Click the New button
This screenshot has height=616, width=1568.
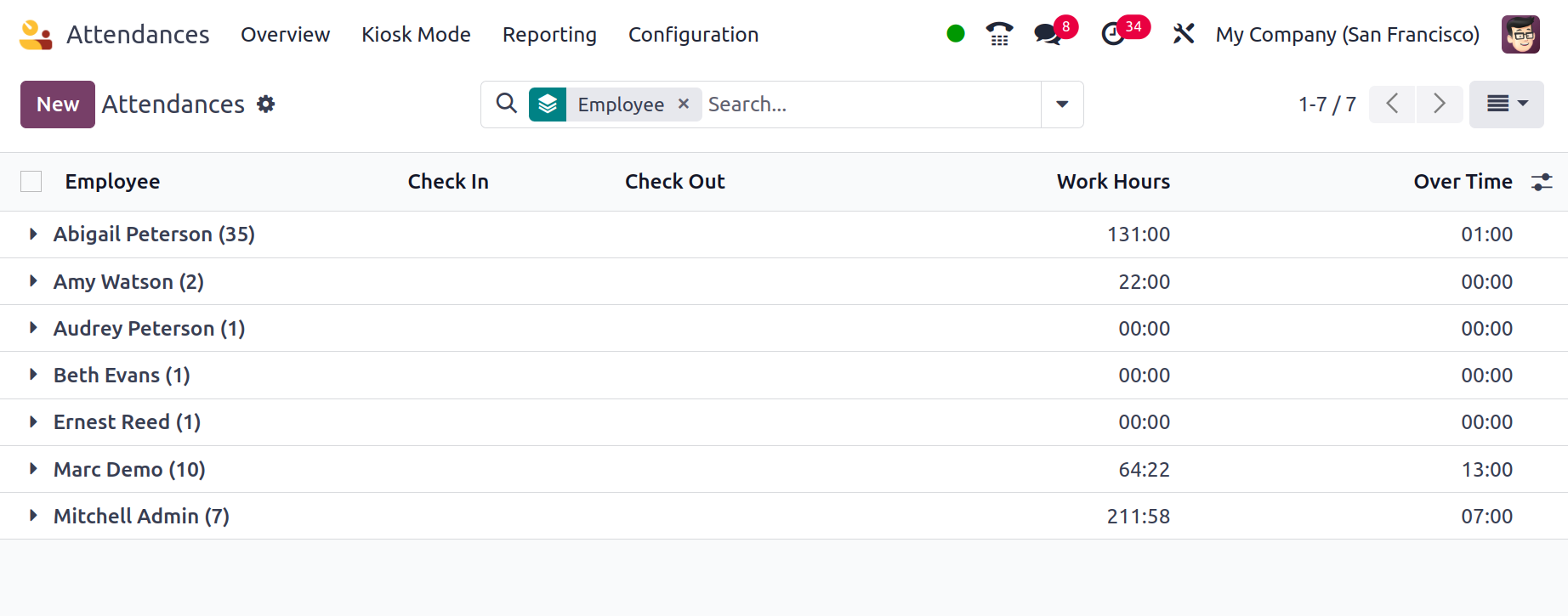coord(58,105)
